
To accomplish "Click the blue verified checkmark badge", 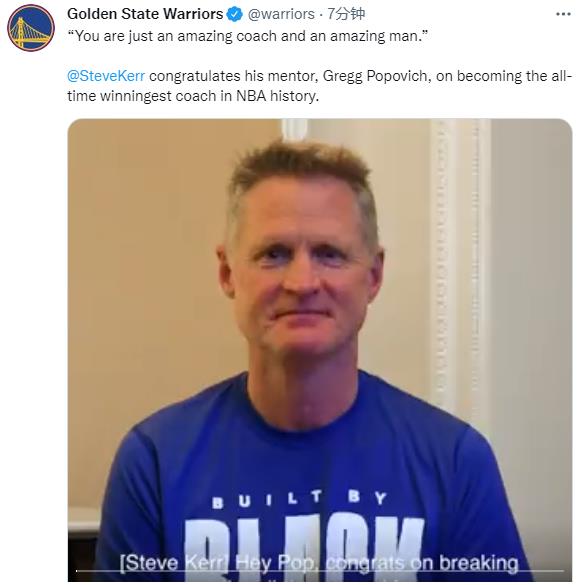I will [x=235, y=14].
